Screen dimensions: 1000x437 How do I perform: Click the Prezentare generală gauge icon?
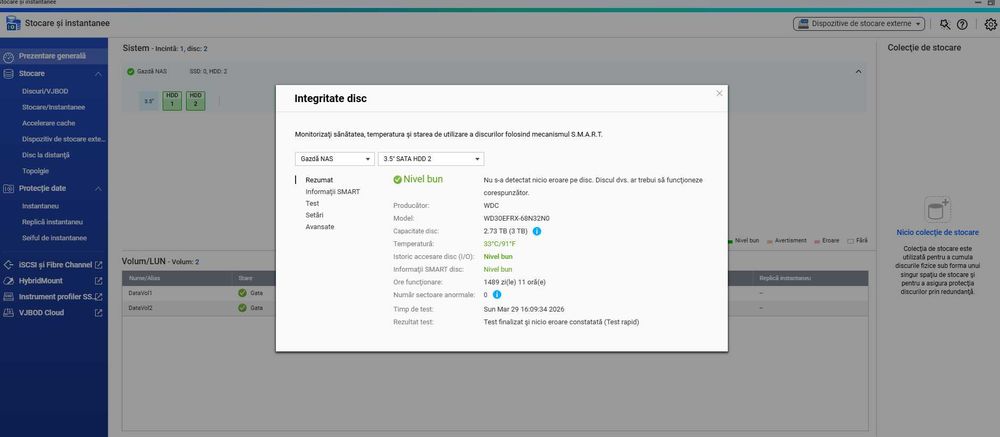click(8, 57)
